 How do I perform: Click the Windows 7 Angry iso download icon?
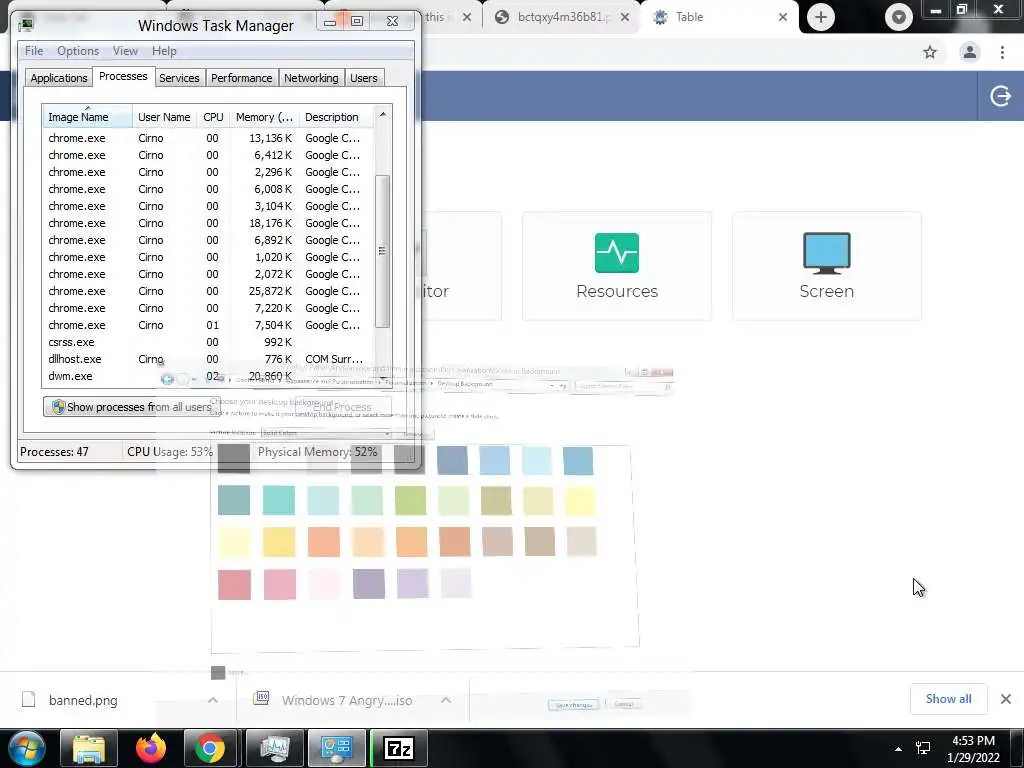261,699
